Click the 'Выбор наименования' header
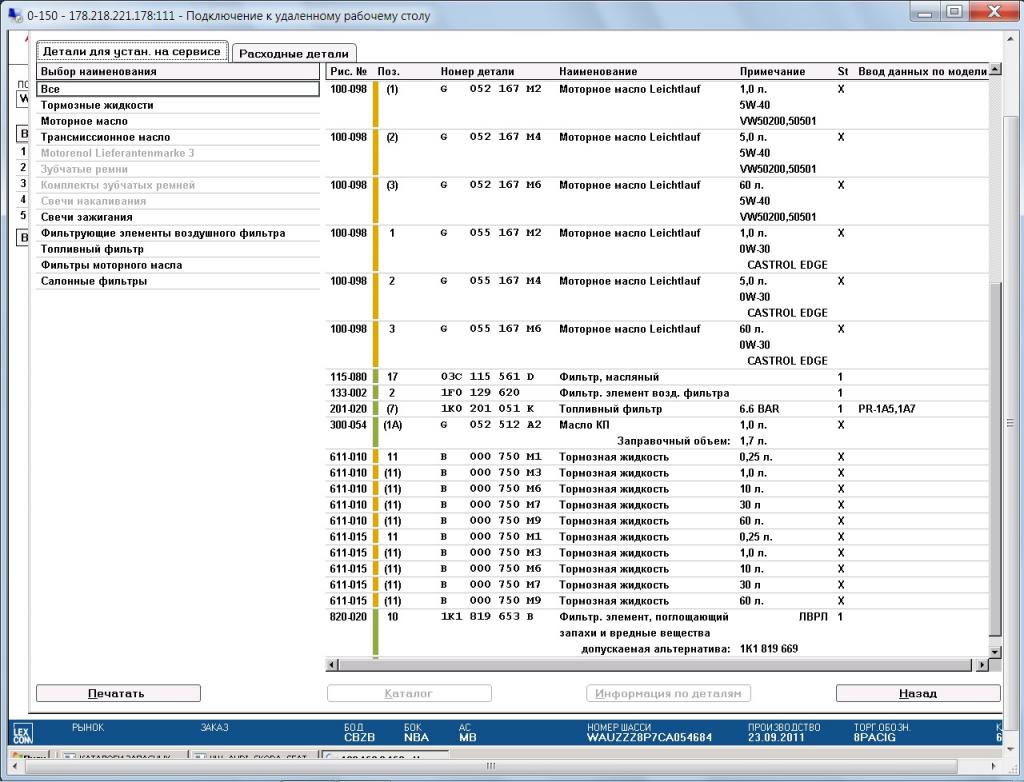 tap(178, 71)
